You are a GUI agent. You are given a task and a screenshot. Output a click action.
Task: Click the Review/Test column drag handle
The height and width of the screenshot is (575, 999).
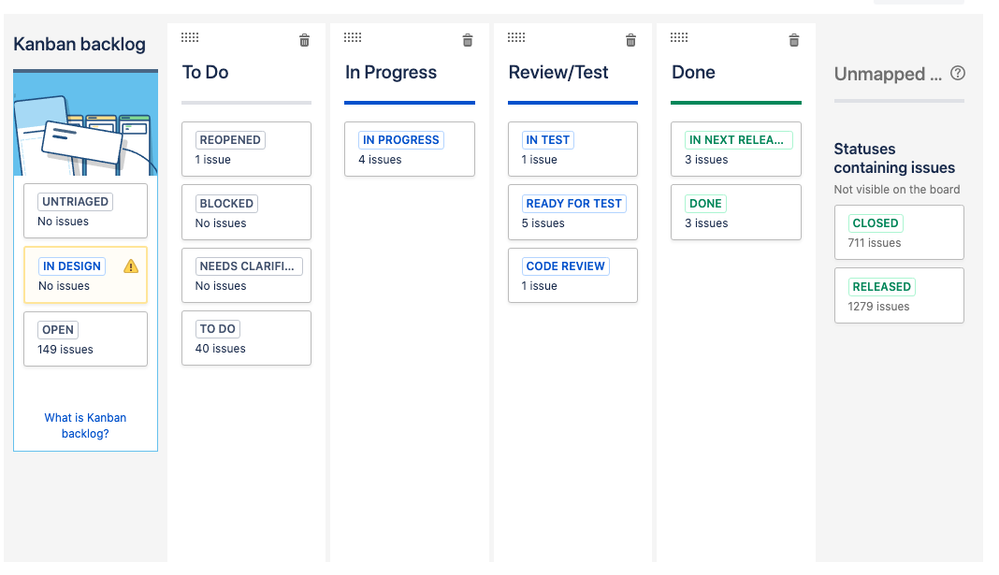pos(516,37)
